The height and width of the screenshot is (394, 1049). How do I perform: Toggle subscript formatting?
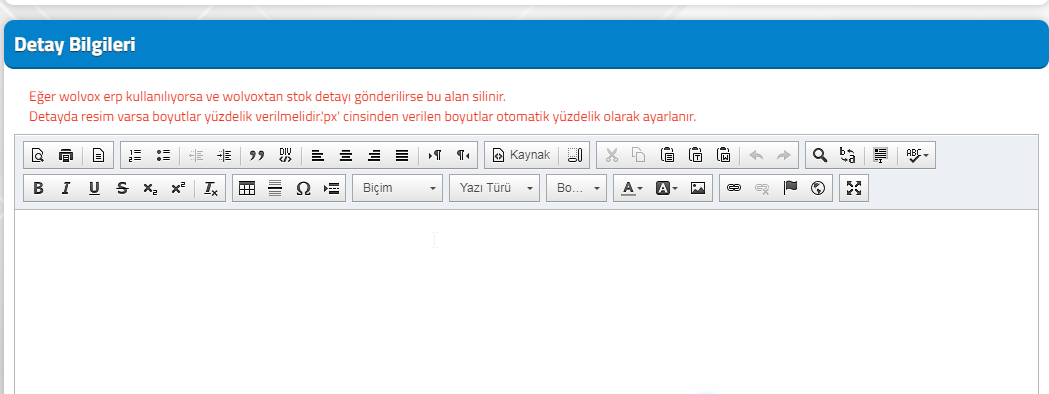pyautogui.click(x=150, y=189)
